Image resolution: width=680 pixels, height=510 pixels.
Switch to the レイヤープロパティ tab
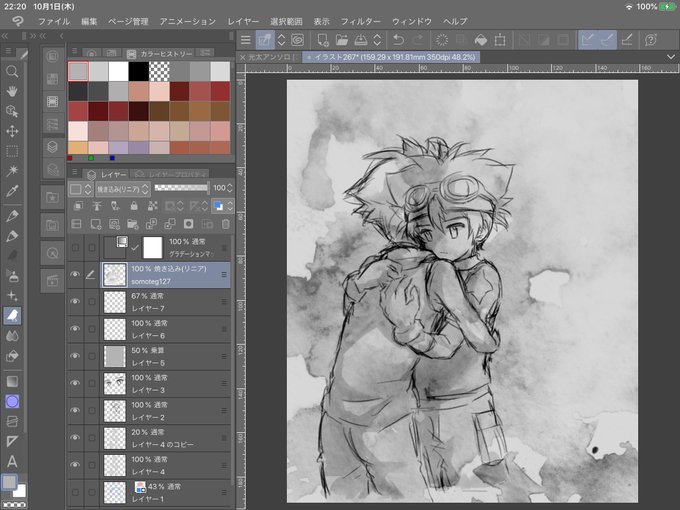coord(170,175)
